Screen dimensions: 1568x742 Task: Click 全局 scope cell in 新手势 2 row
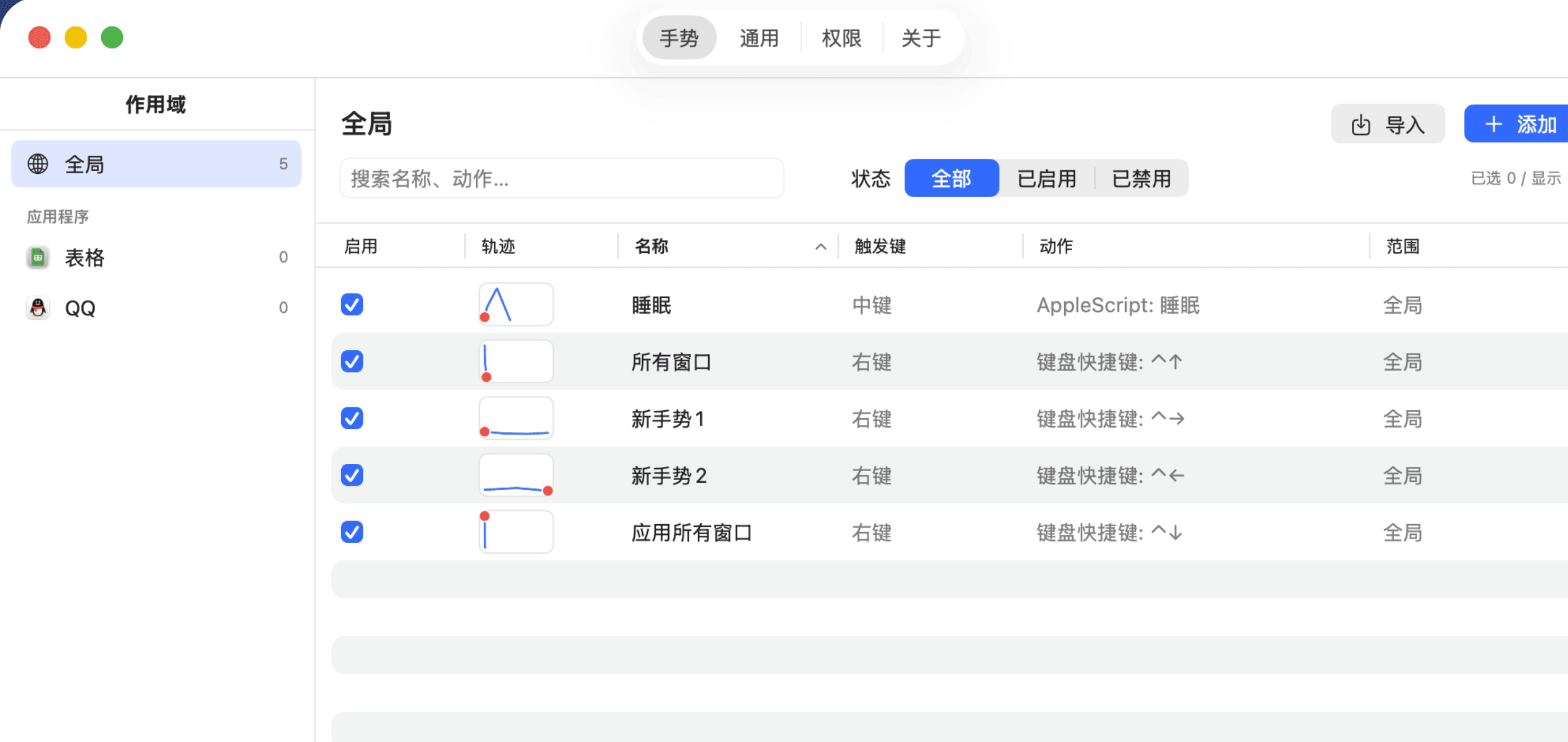[x=1402, y=476]
